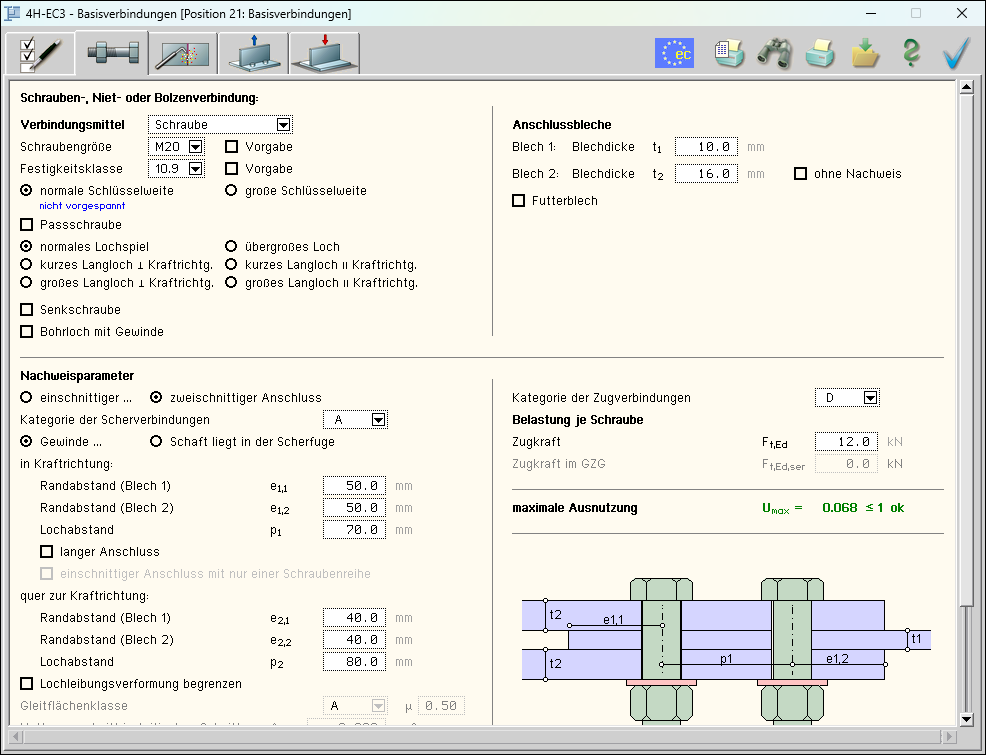986x755 pixels.
Task: Click the download folder icon
Action: 865,53
